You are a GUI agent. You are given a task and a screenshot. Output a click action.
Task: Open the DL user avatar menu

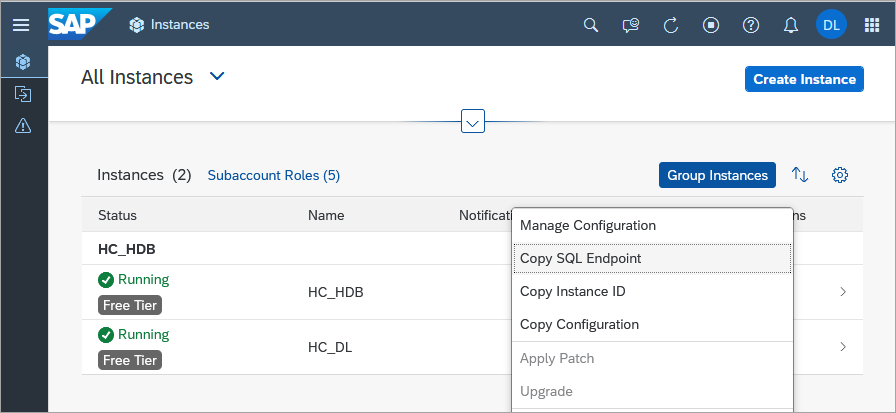tap(831, 25)
